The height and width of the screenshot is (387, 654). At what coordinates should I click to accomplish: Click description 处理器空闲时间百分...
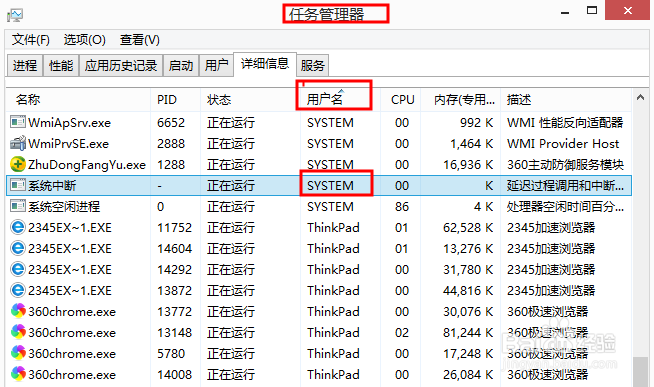click(566, 206)
